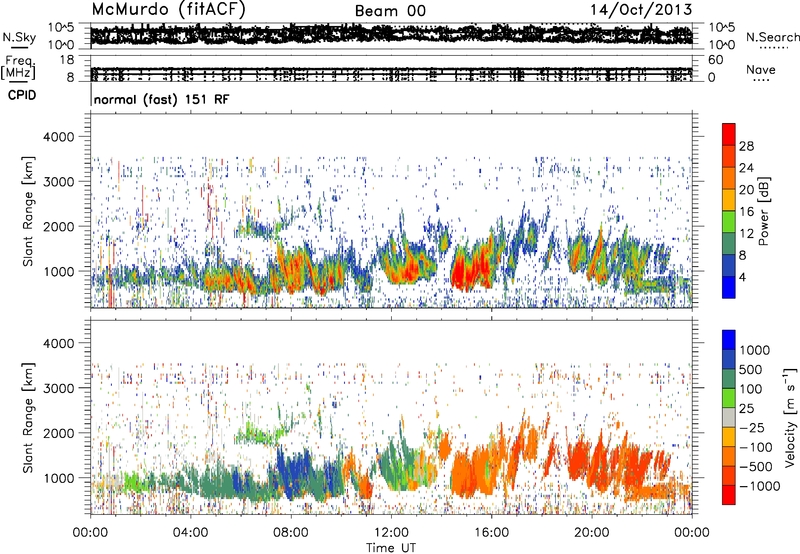Pick the red bottom segment of Velocity colorbar
Screen dimensions: 800x554
729,495
